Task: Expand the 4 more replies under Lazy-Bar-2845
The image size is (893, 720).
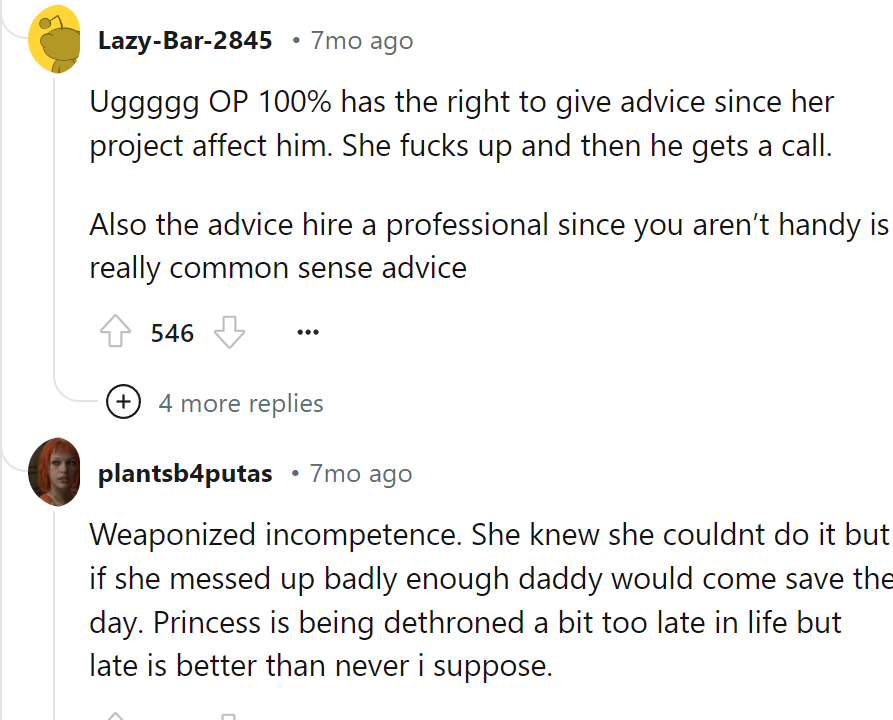Action: [x=242, y=402]
